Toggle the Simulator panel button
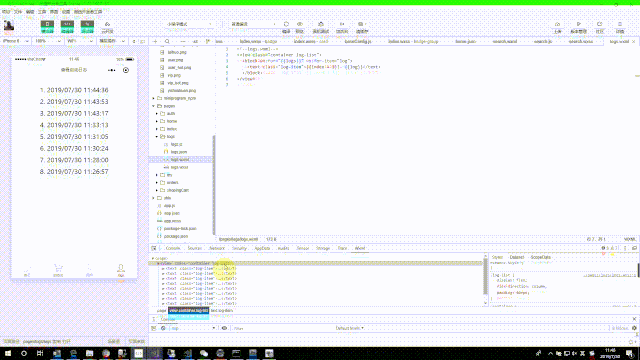 pyautogui.click(x=47, y=27)
